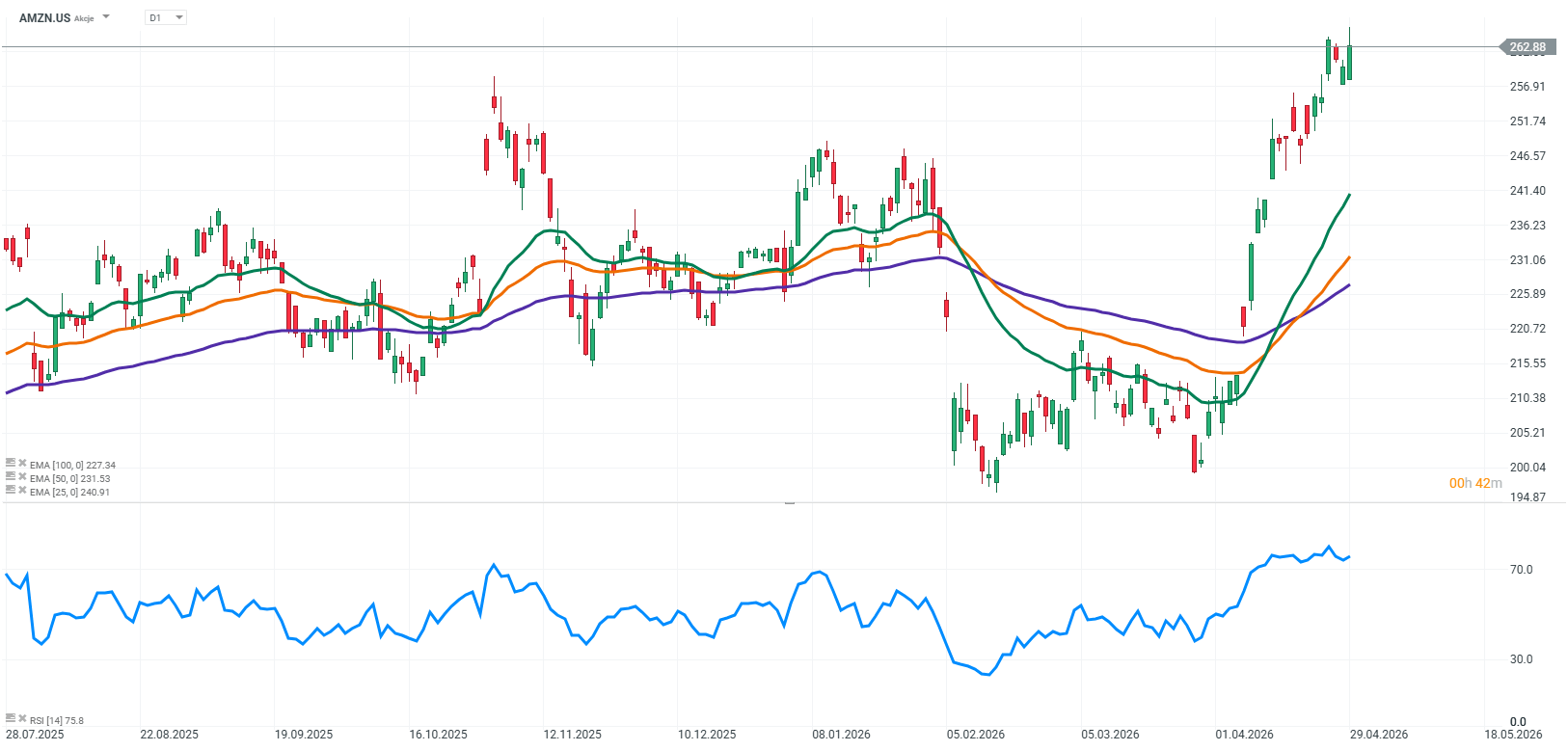The width and height of the screenshot is (1568, 751).
Task: Click the 00h 42m candle countdown timer
Action: pos(1475,483)
